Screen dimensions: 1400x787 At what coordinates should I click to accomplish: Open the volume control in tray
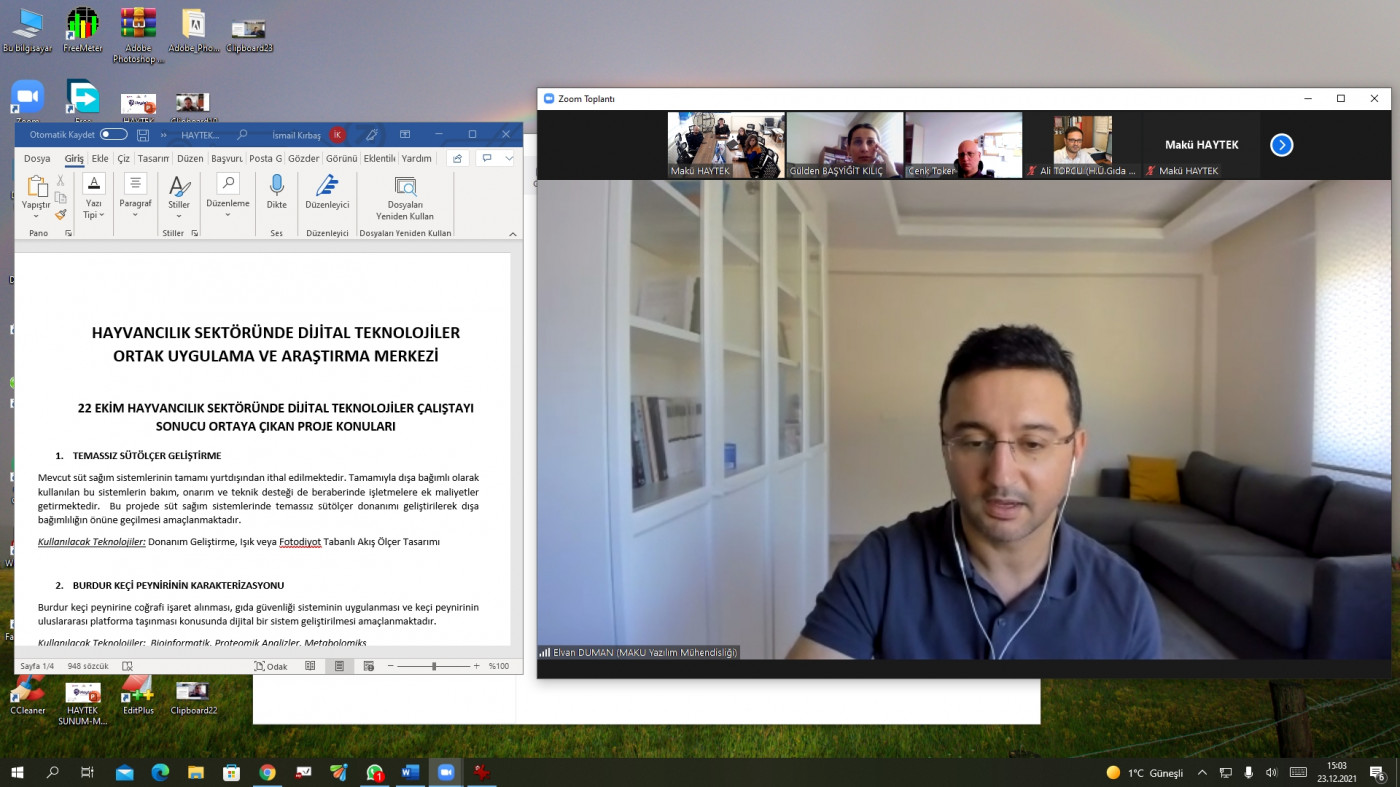(x=1271, y=772)
